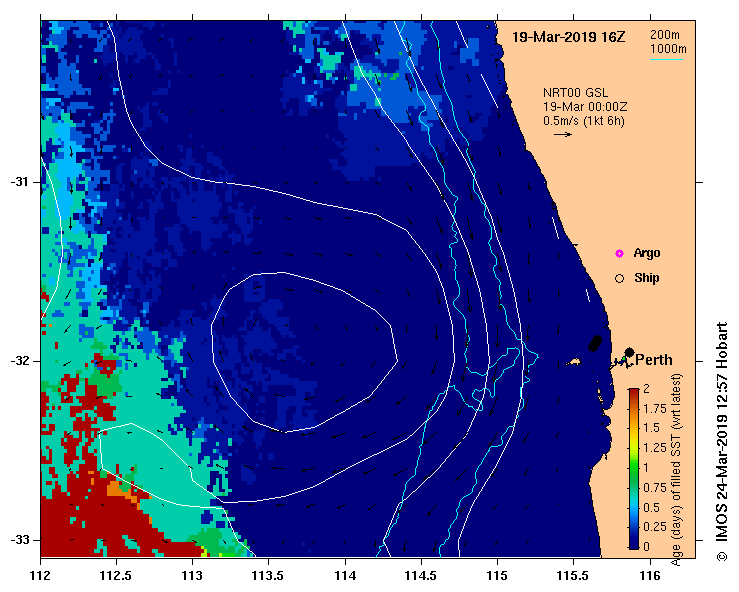Click the latitude axis label -32
Image resolution: width=739 pixels, height=592 pixels.
(19, 361)
